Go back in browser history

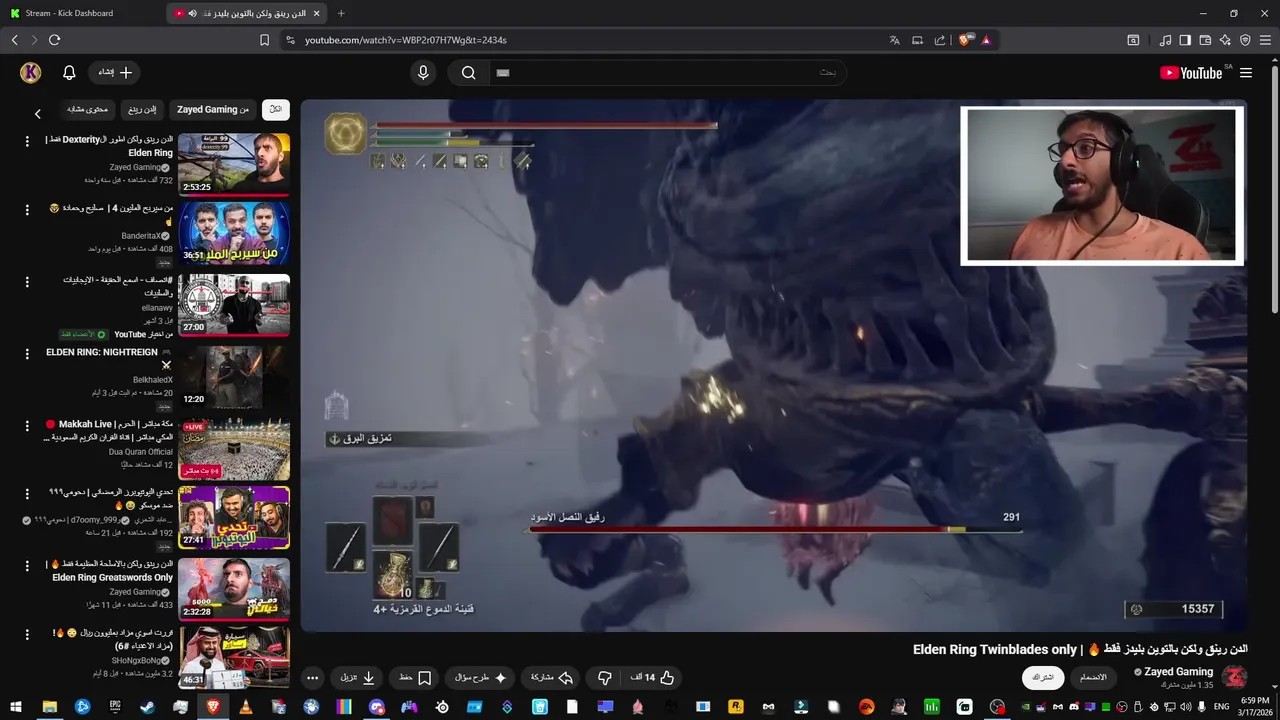click(14, 40)
